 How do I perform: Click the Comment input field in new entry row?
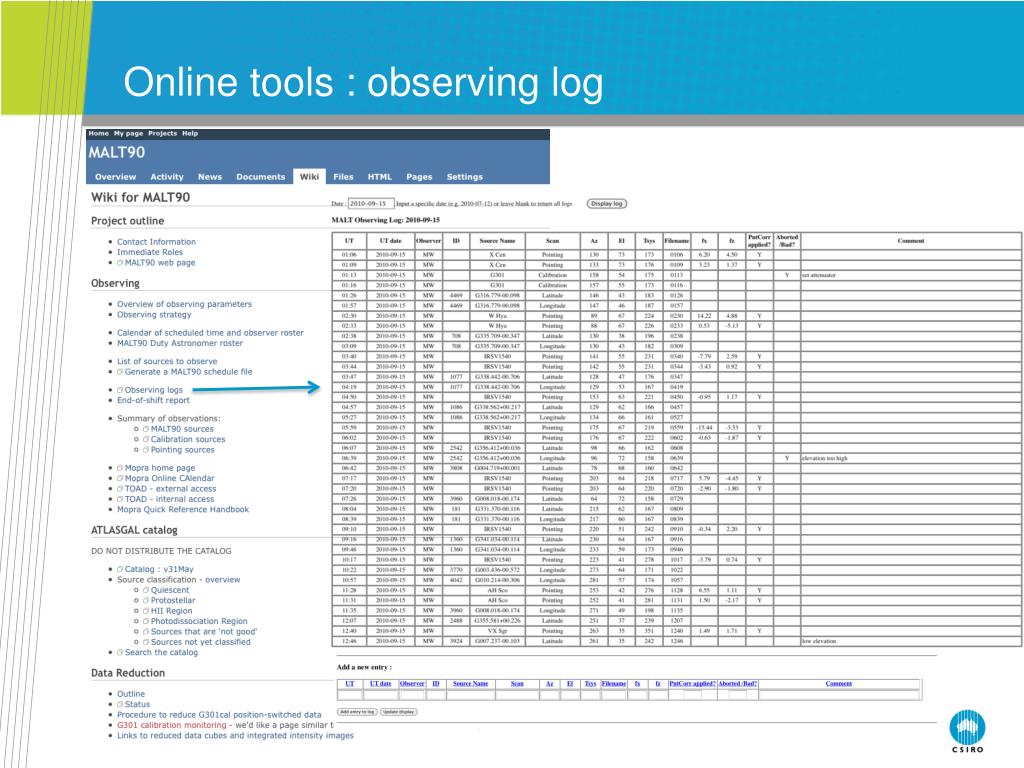(x=839, y=695)
